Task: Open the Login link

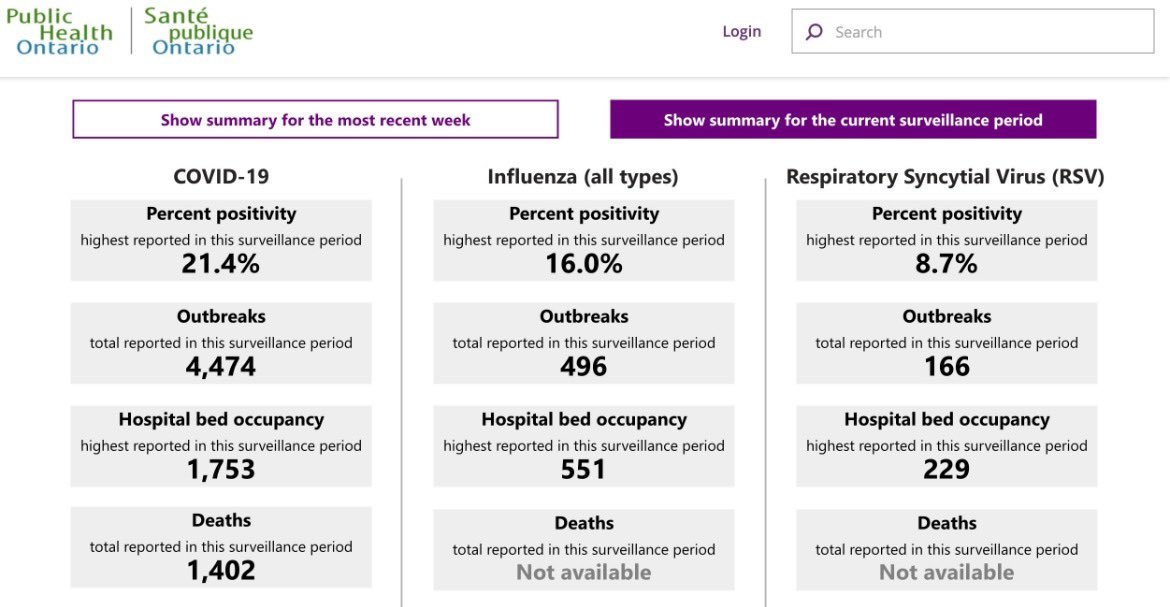Action: (742, 31)
